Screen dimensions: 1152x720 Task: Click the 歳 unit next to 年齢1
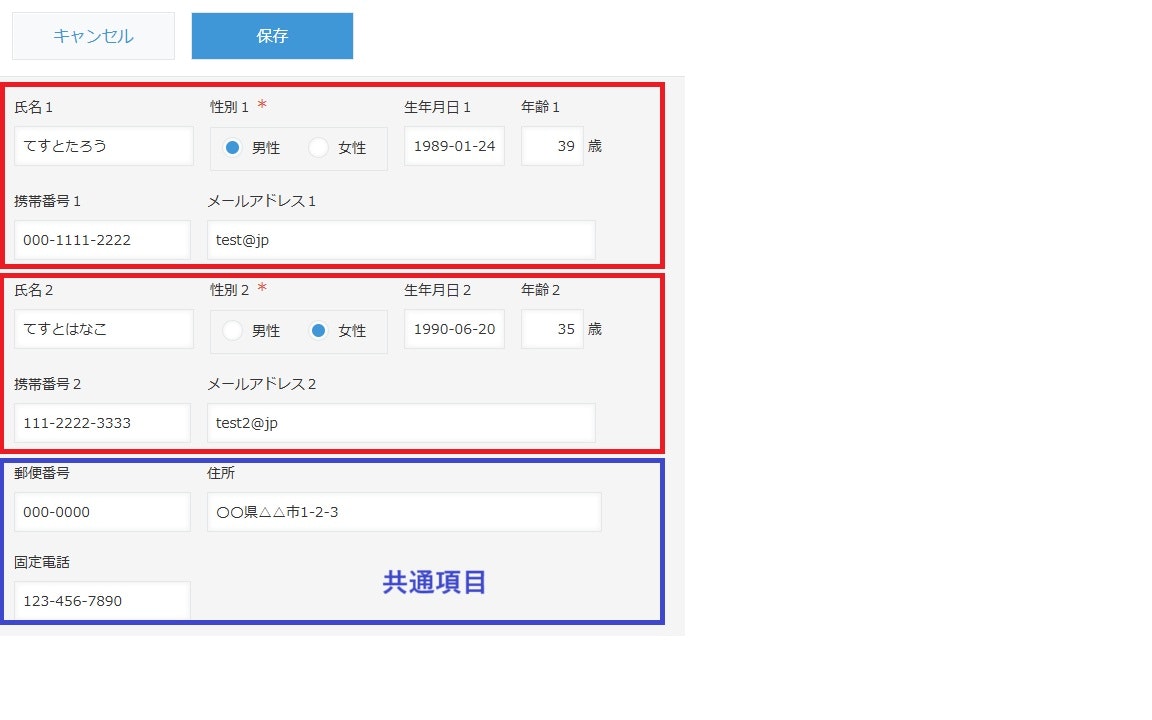pyautogui.click(x=595, y=146)
